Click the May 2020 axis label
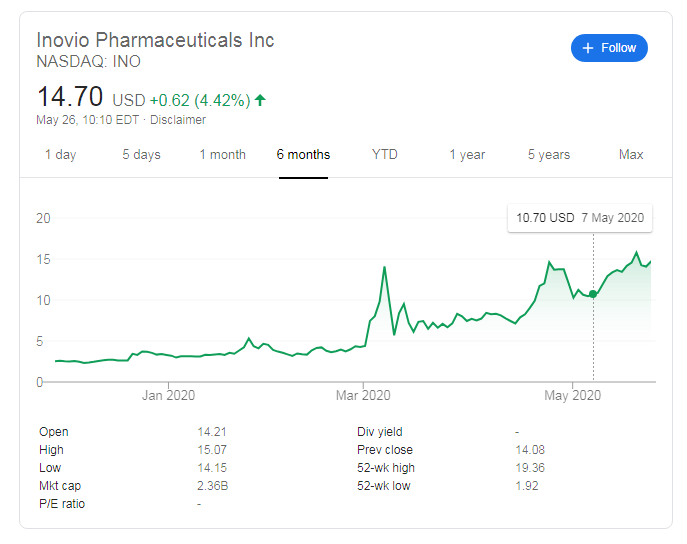The height and width of the screenshot is (544, 687). tap(570, 396)
